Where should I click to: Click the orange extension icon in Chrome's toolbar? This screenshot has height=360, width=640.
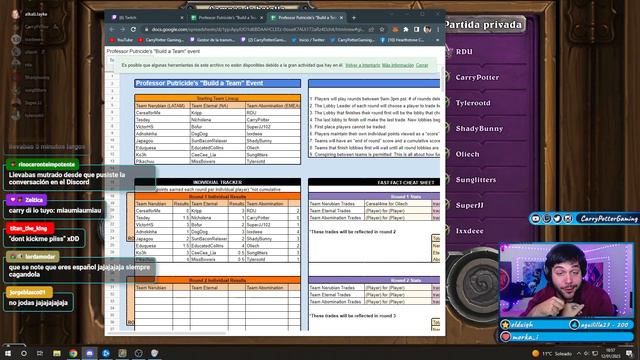395,29
